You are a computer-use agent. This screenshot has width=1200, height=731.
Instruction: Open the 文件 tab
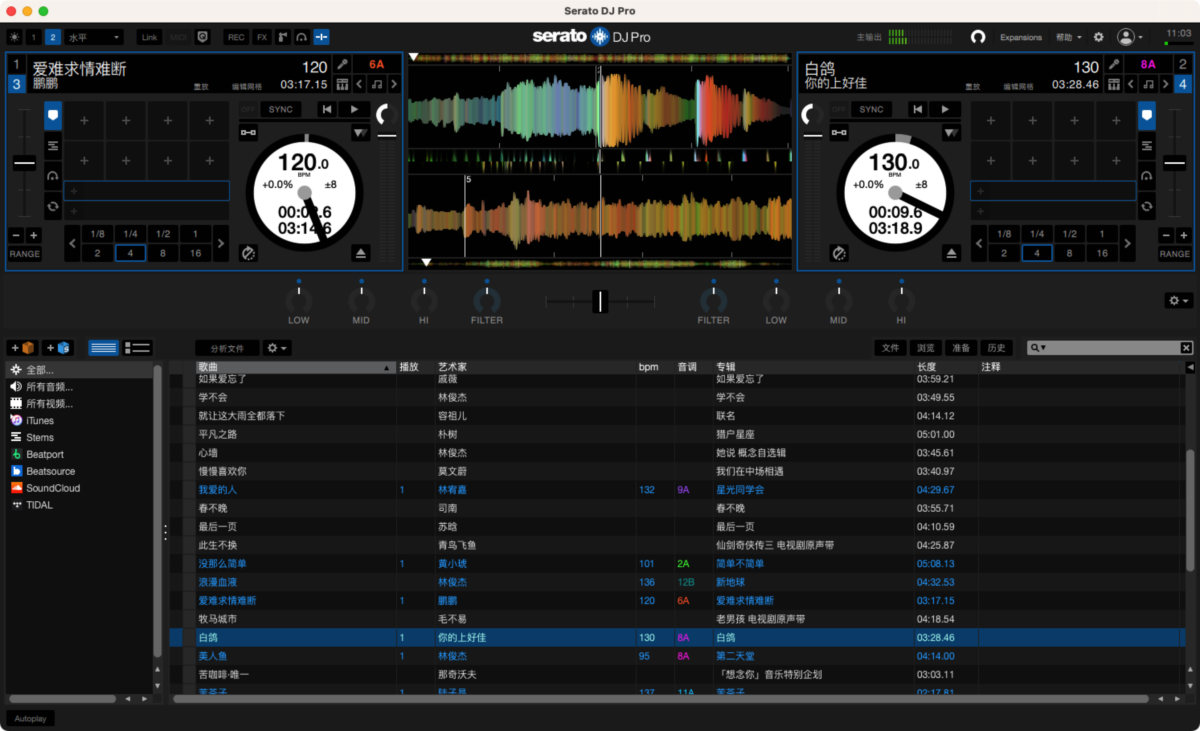[890, 348]
